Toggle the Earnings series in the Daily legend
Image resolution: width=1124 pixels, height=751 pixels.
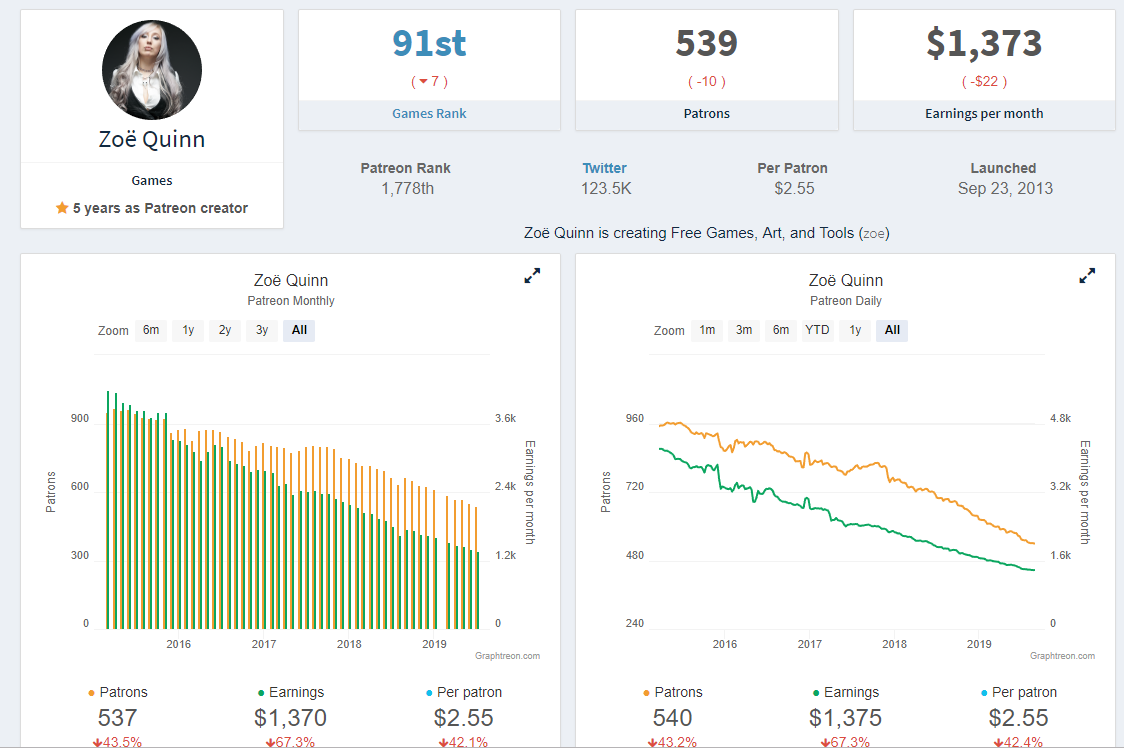[x=846, y=692]
